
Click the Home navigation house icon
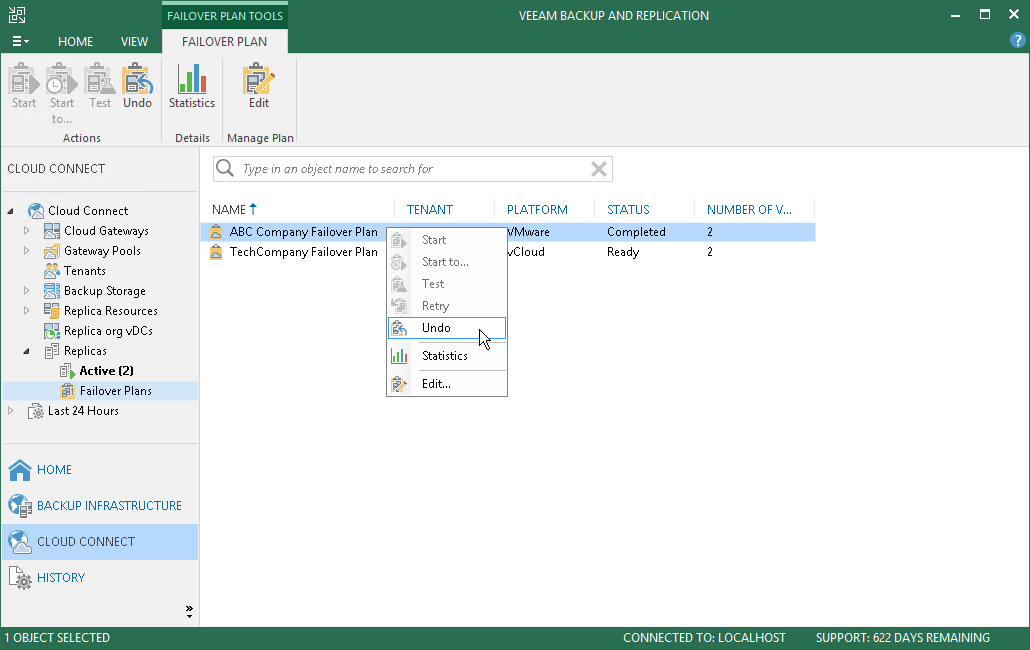pos(20,469)
